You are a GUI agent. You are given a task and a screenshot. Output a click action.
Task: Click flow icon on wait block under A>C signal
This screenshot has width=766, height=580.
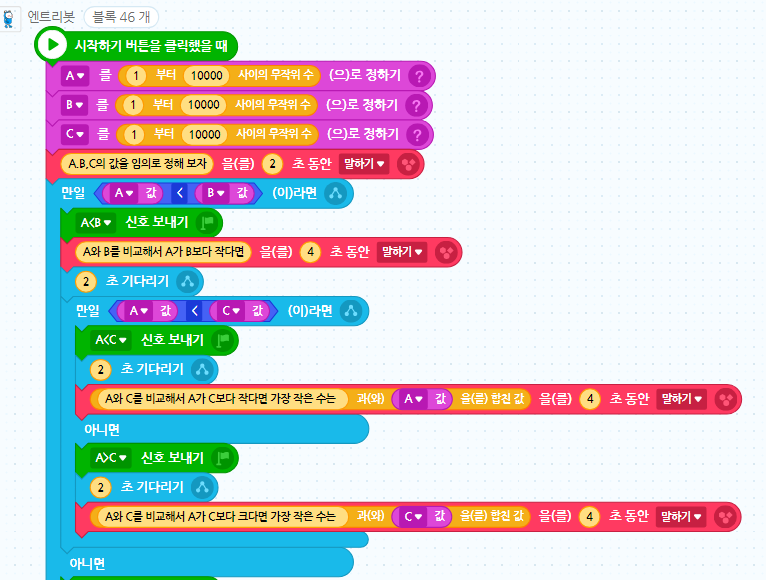click(202, 487)
